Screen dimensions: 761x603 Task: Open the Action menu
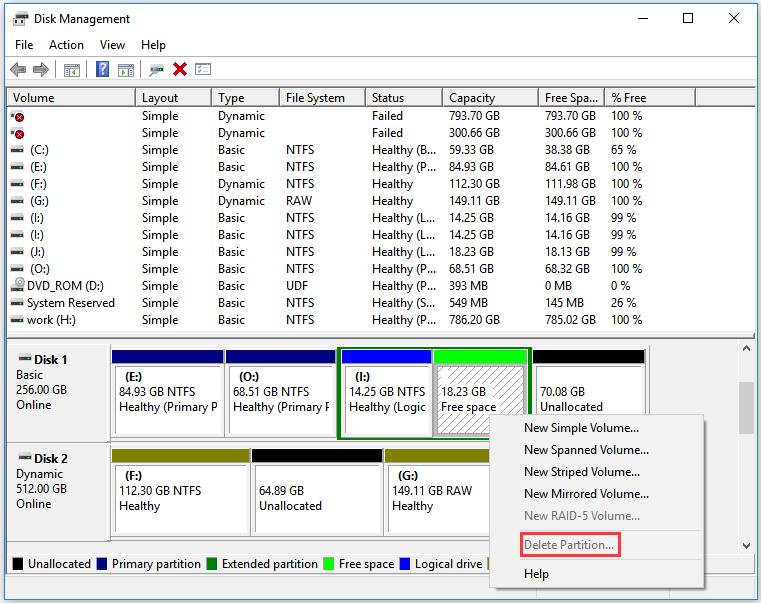pos(66,45)
